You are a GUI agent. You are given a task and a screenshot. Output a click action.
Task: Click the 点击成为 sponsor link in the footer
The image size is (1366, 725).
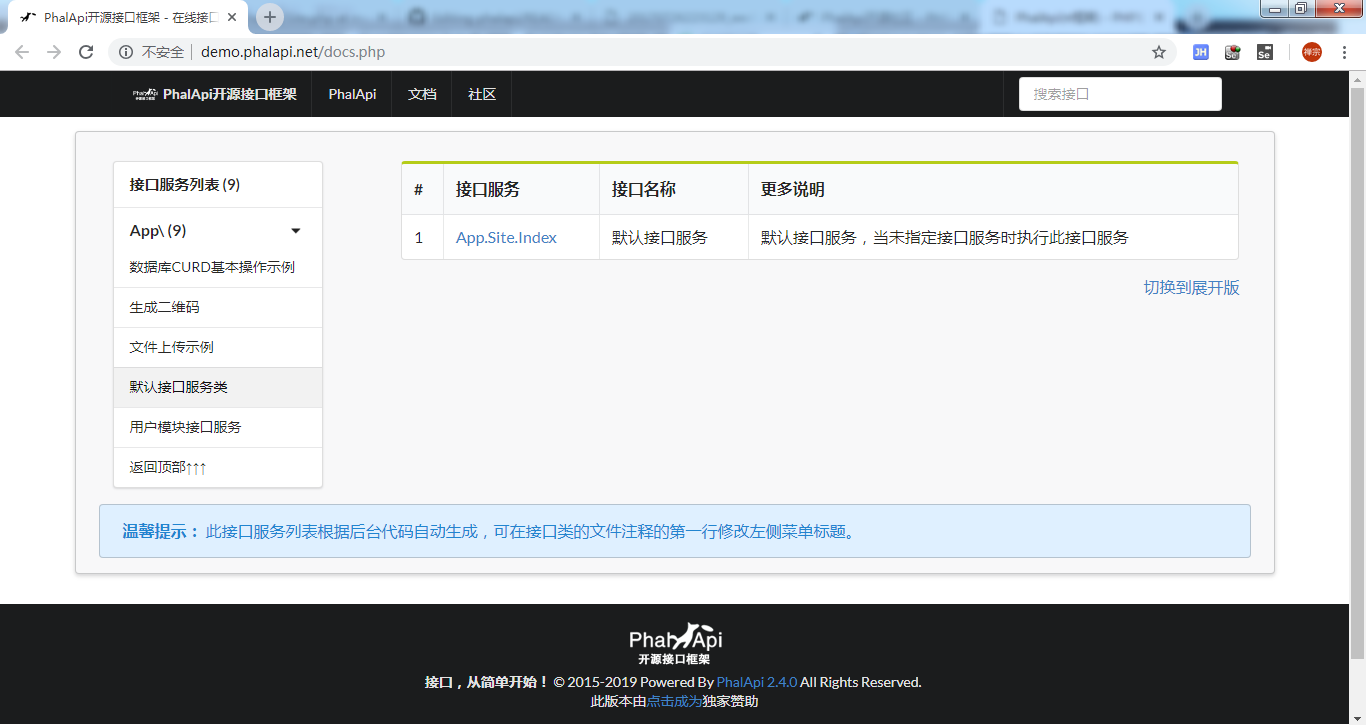click(x=674, y=701)
